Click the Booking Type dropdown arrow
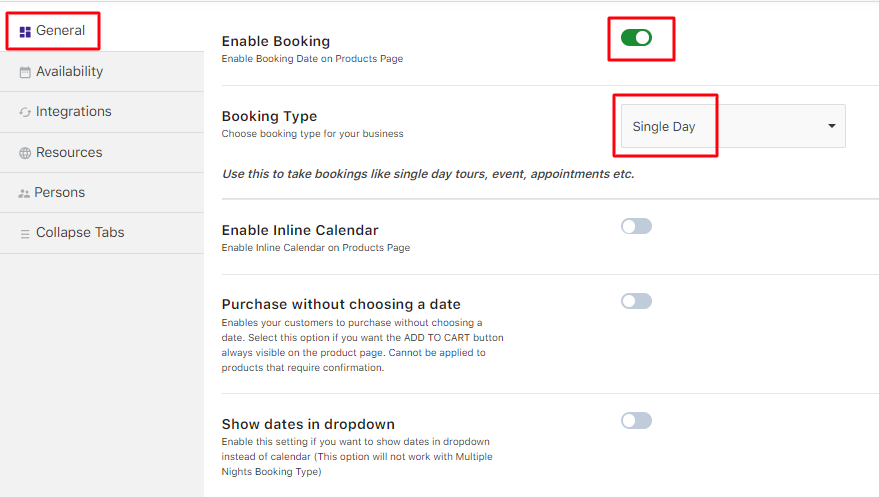 point(831,126)
